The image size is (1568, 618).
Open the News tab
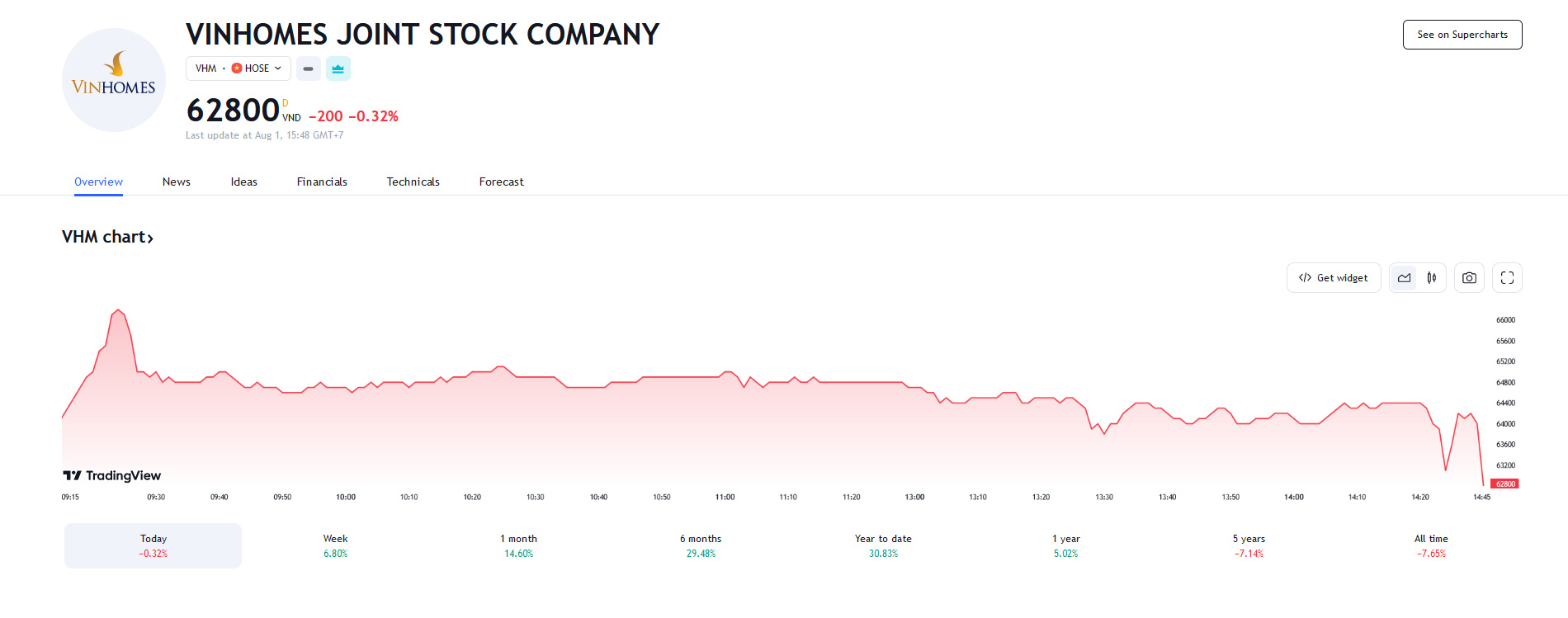[177, 182]
